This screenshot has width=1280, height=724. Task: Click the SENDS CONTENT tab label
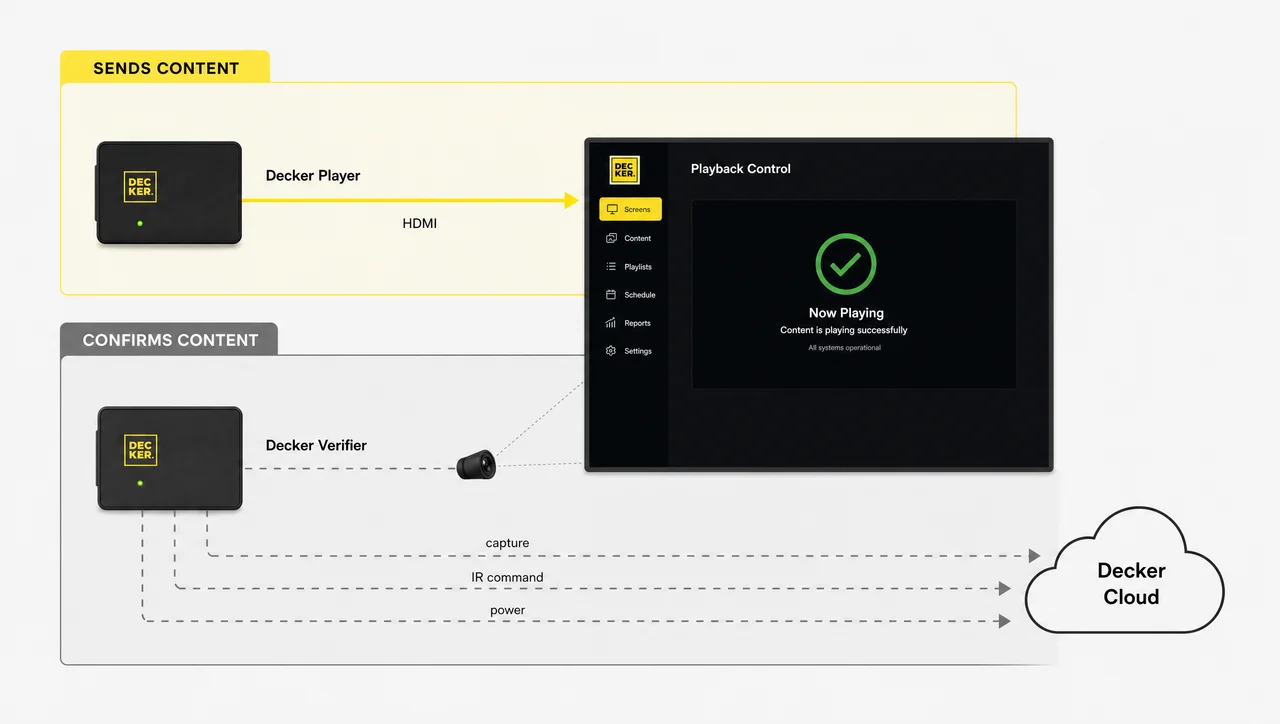(166, 68)
